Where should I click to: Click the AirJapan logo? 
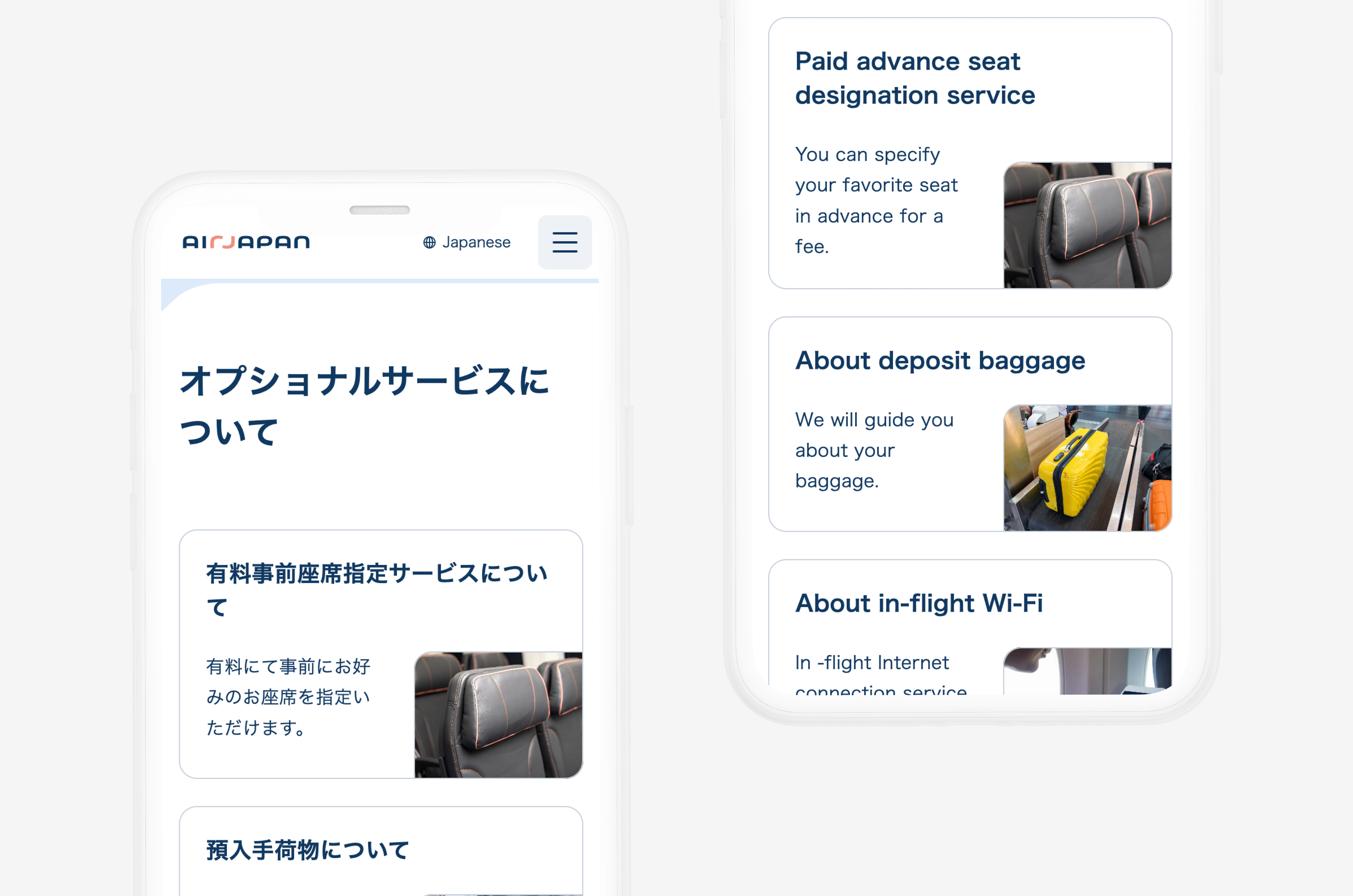[x=246, y=242]
